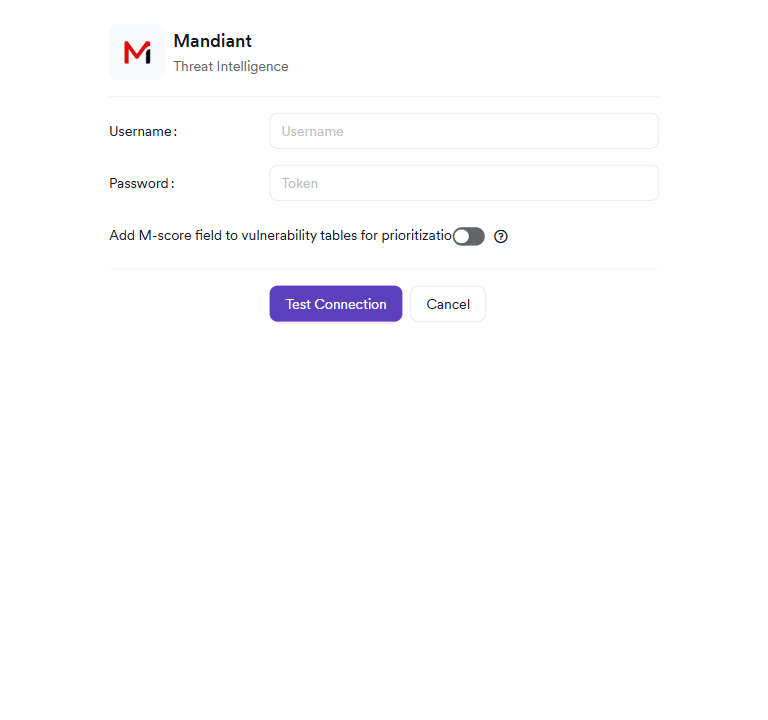Click the field with Token placeholder
768x720 pixels.
pos(464,183)
